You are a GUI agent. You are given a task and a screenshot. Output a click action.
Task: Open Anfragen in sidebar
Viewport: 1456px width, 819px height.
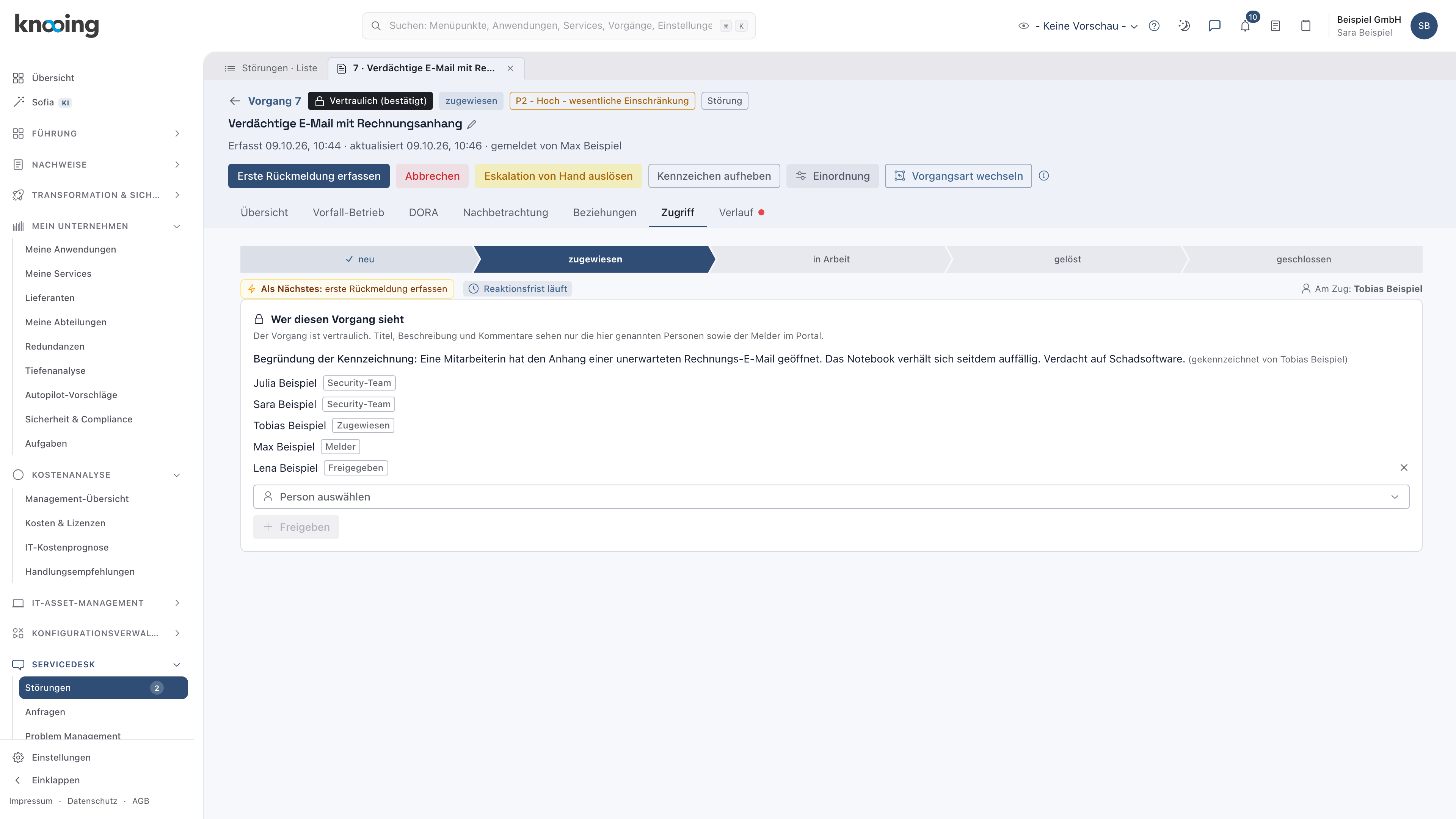coord(45,712)
